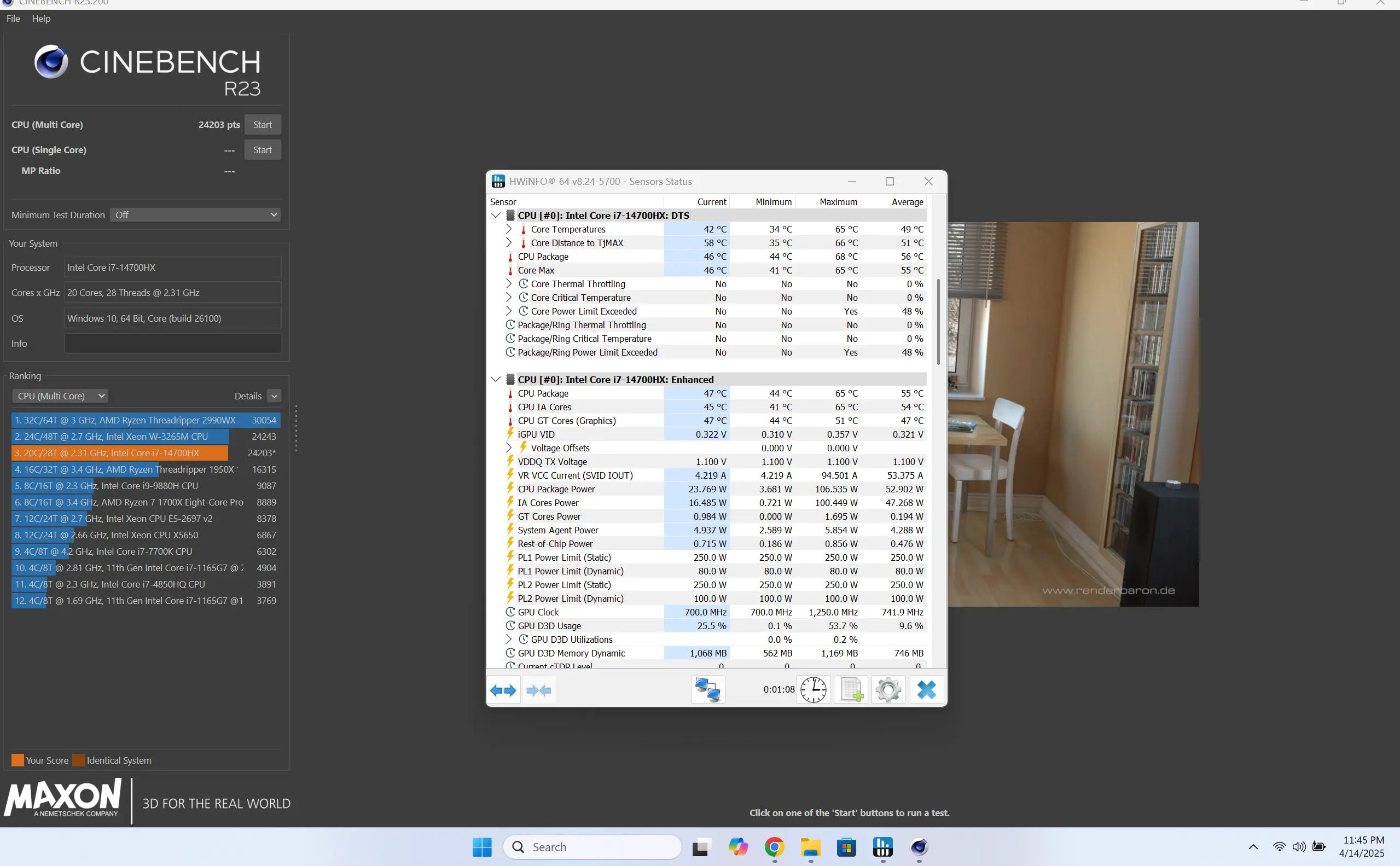1400x866 pixels.
Task: Reset sensor timer with clock icon
Action: (x=813, y=690)
